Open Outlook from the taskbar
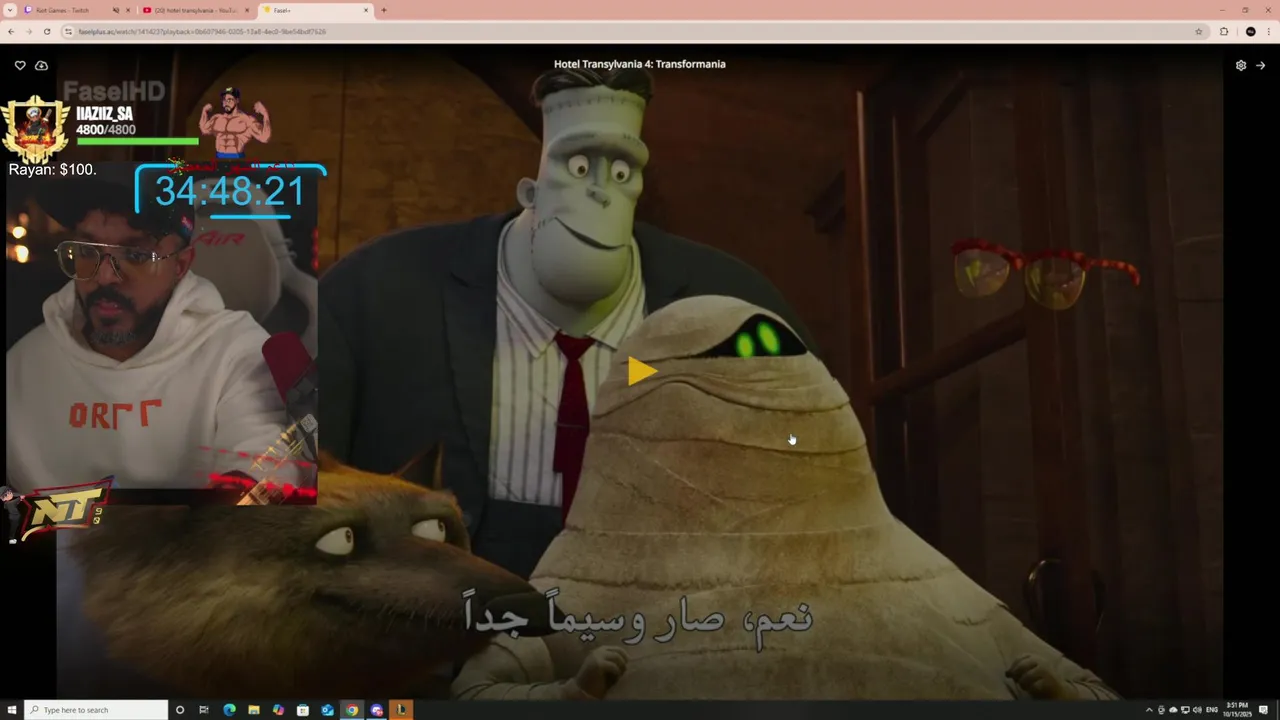Image resolution: width=1280 pixels, height=720 pixels. pos(327,710)
